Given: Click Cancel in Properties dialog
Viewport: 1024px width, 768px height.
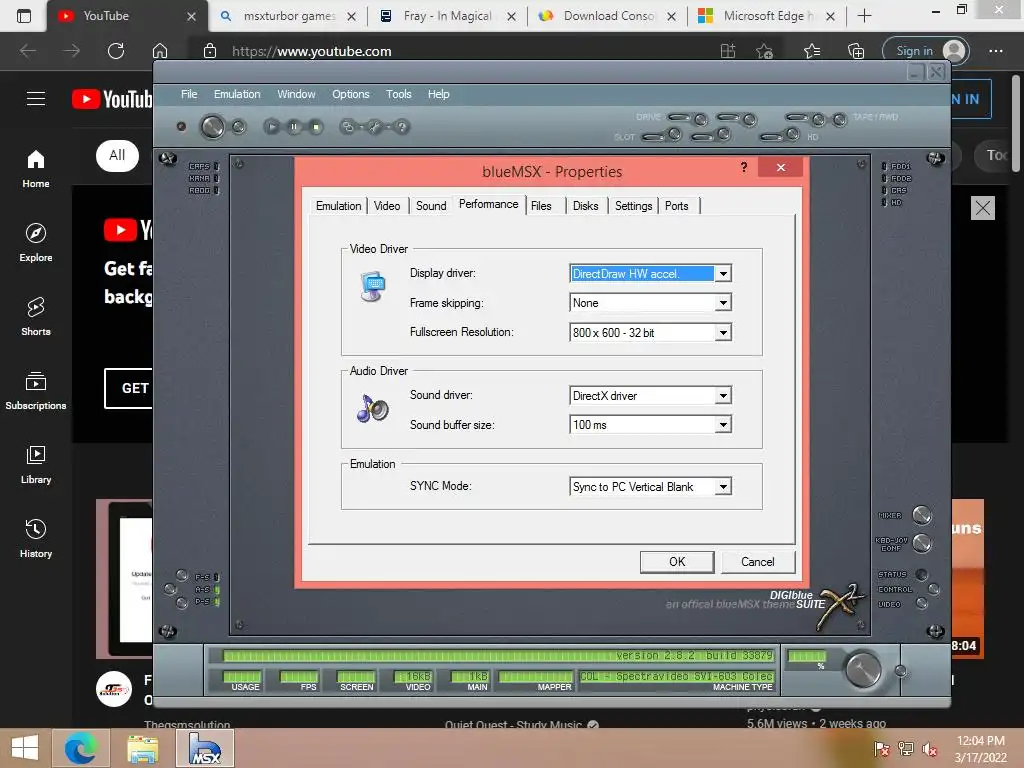Looking at the screenshot, I should (758, 562).
